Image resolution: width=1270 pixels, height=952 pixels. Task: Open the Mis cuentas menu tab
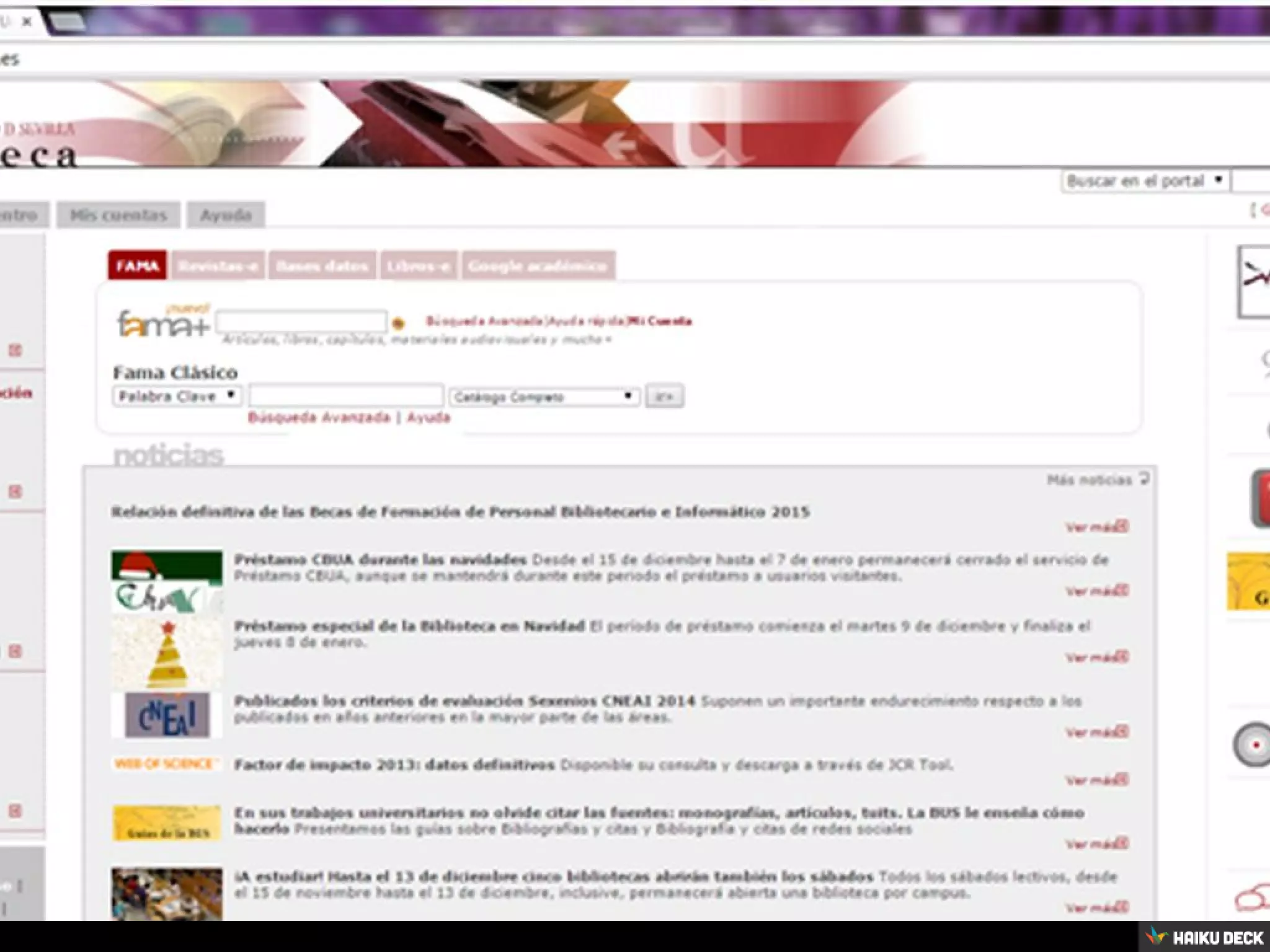click(118, 215)
